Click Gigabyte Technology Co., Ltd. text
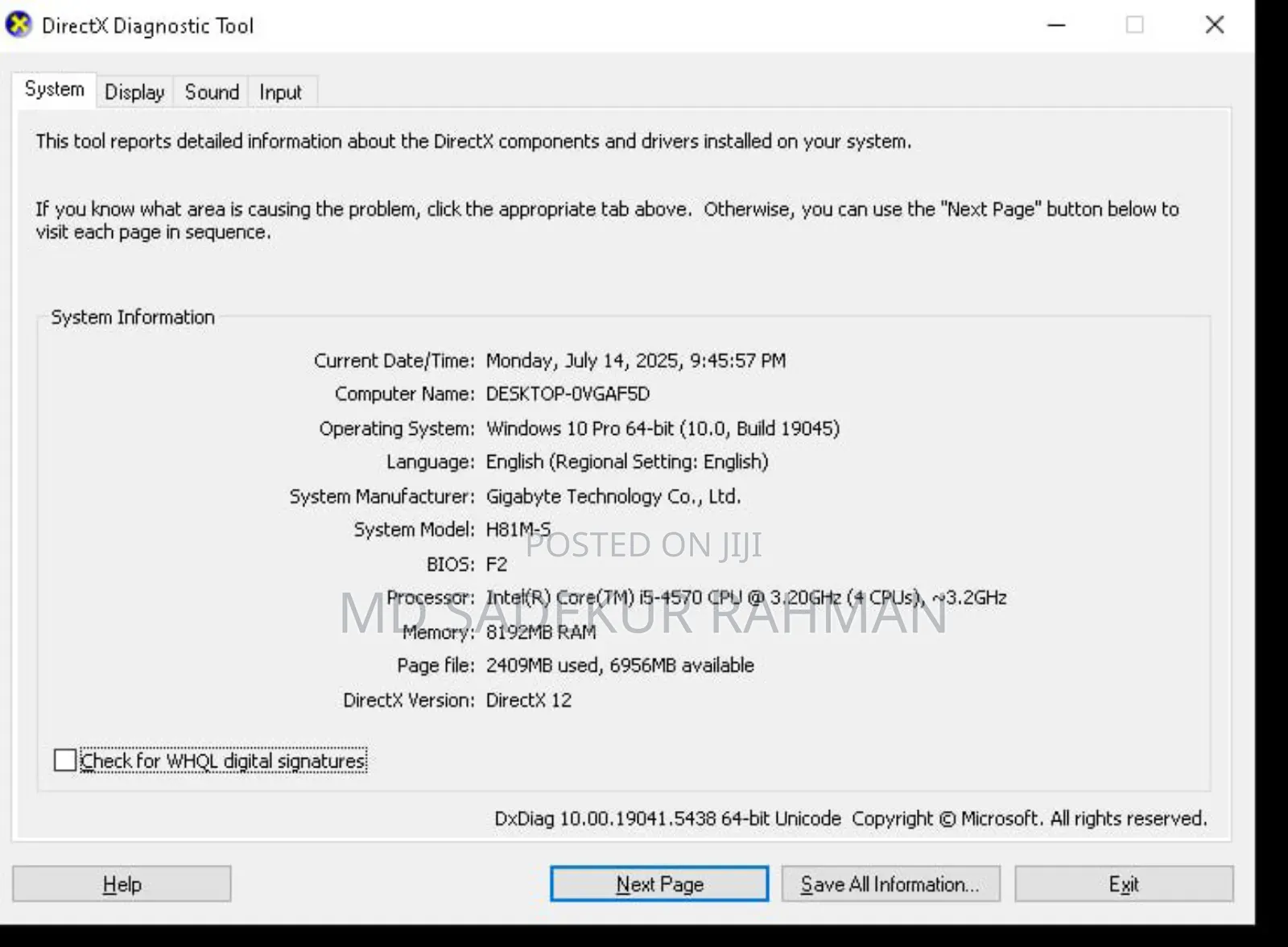Viewport: 1288px width, 947px height. (613, 496)
